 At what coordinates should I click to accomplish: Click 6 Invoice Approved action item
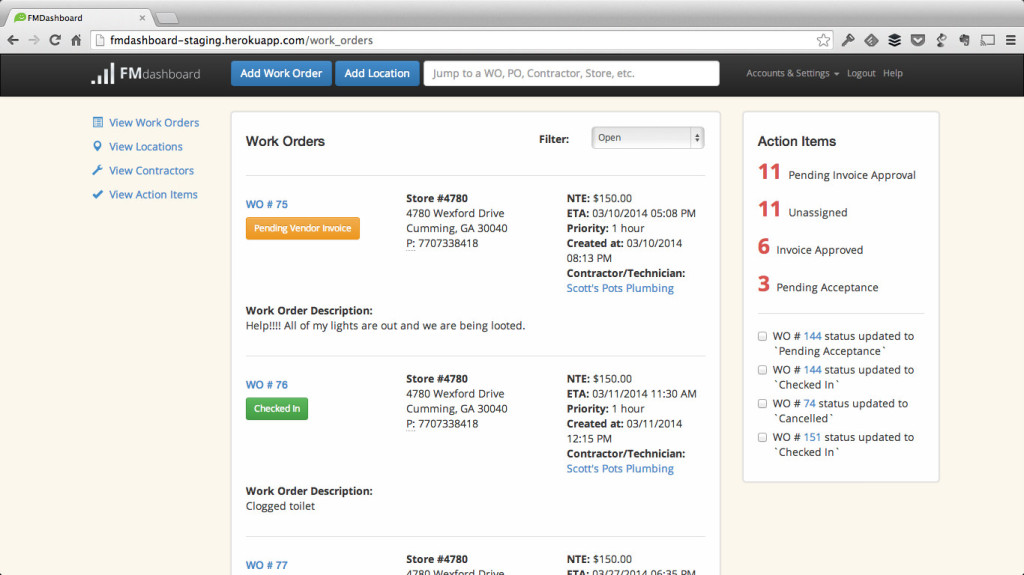pos(810,247)
